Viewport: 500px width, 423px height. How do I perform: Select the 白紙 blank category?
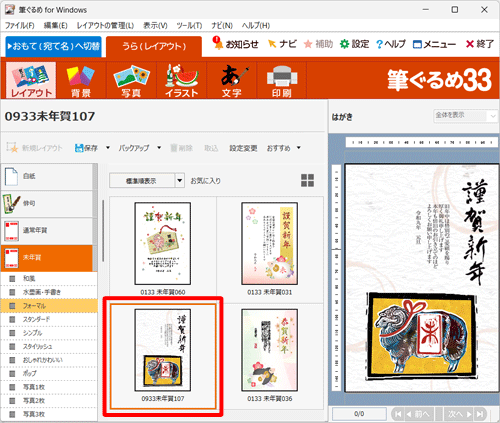pos(47,176)
